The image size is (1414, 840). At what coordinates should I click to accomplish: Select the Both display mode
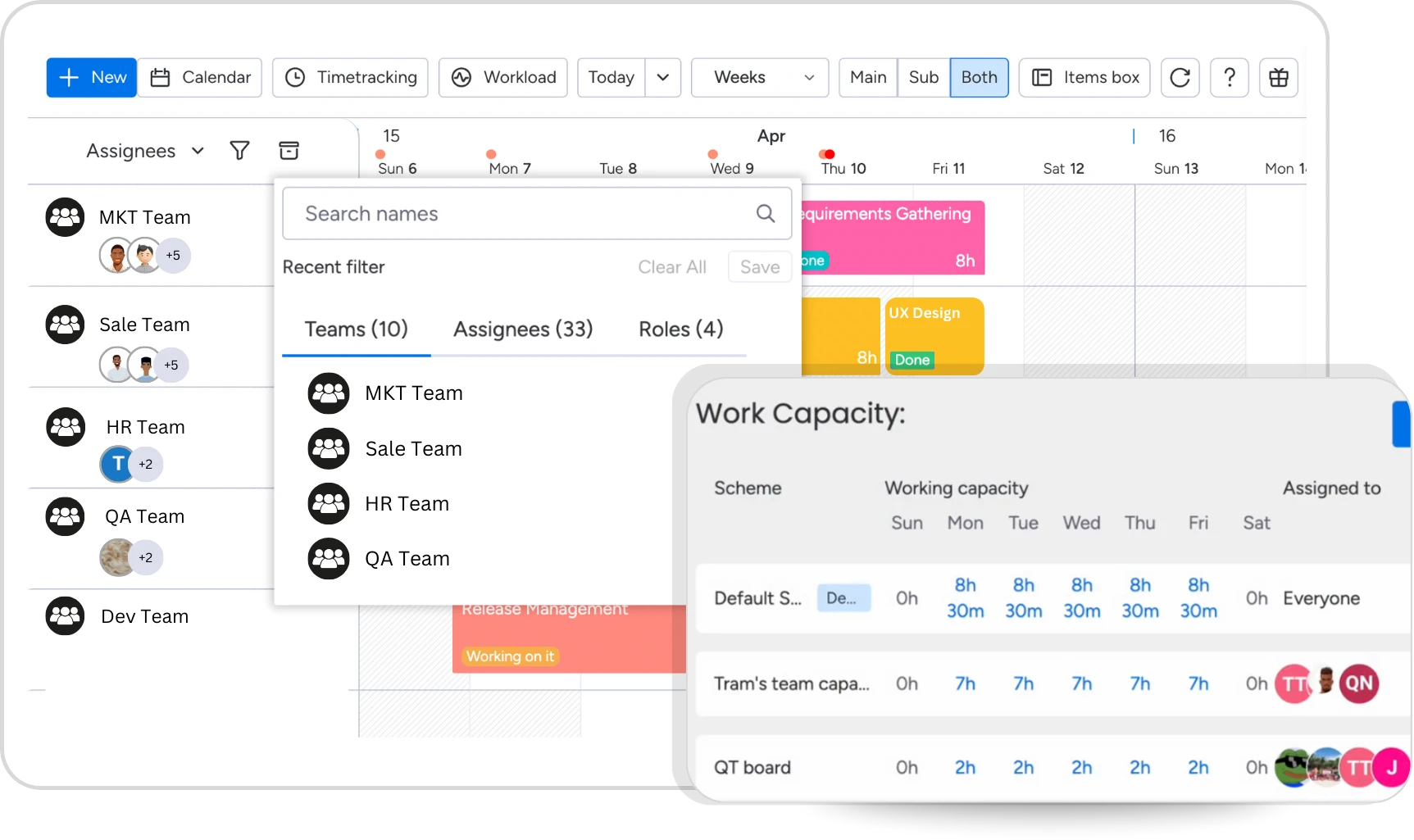click(979, 77)
